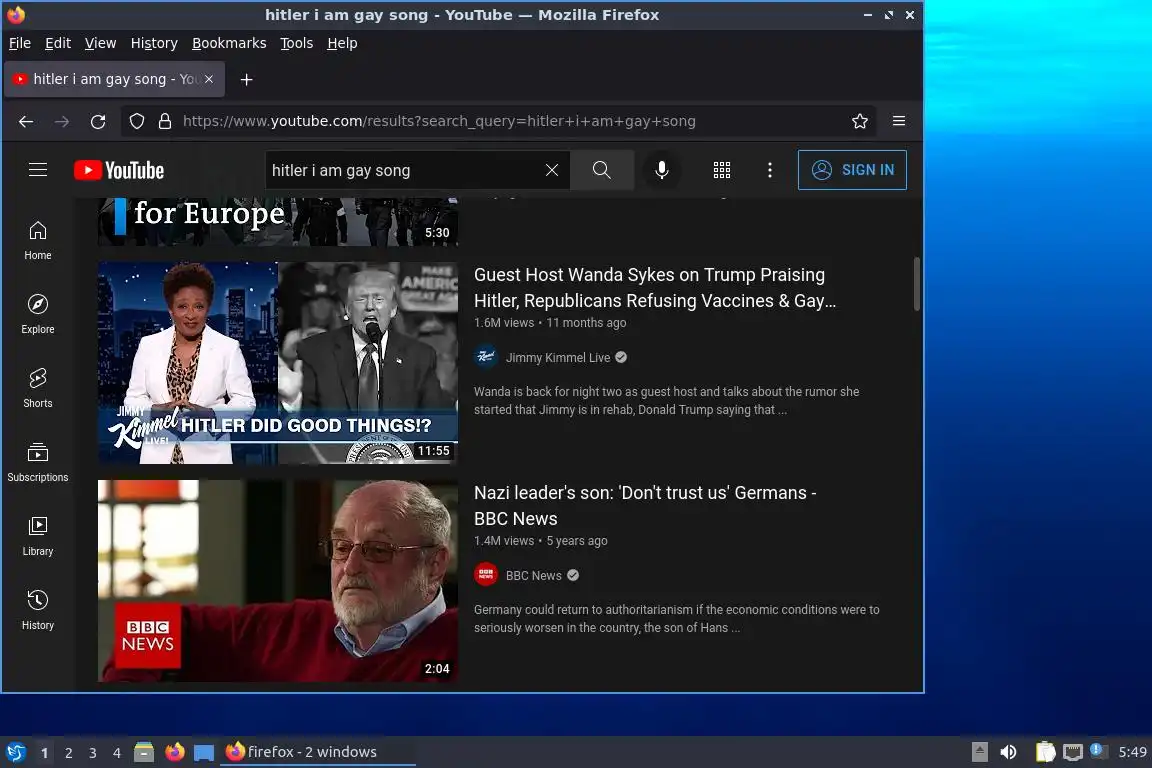1152x768 pixels.
Task: Click the '1.6M views' metadata text
Action: (504, 323)
